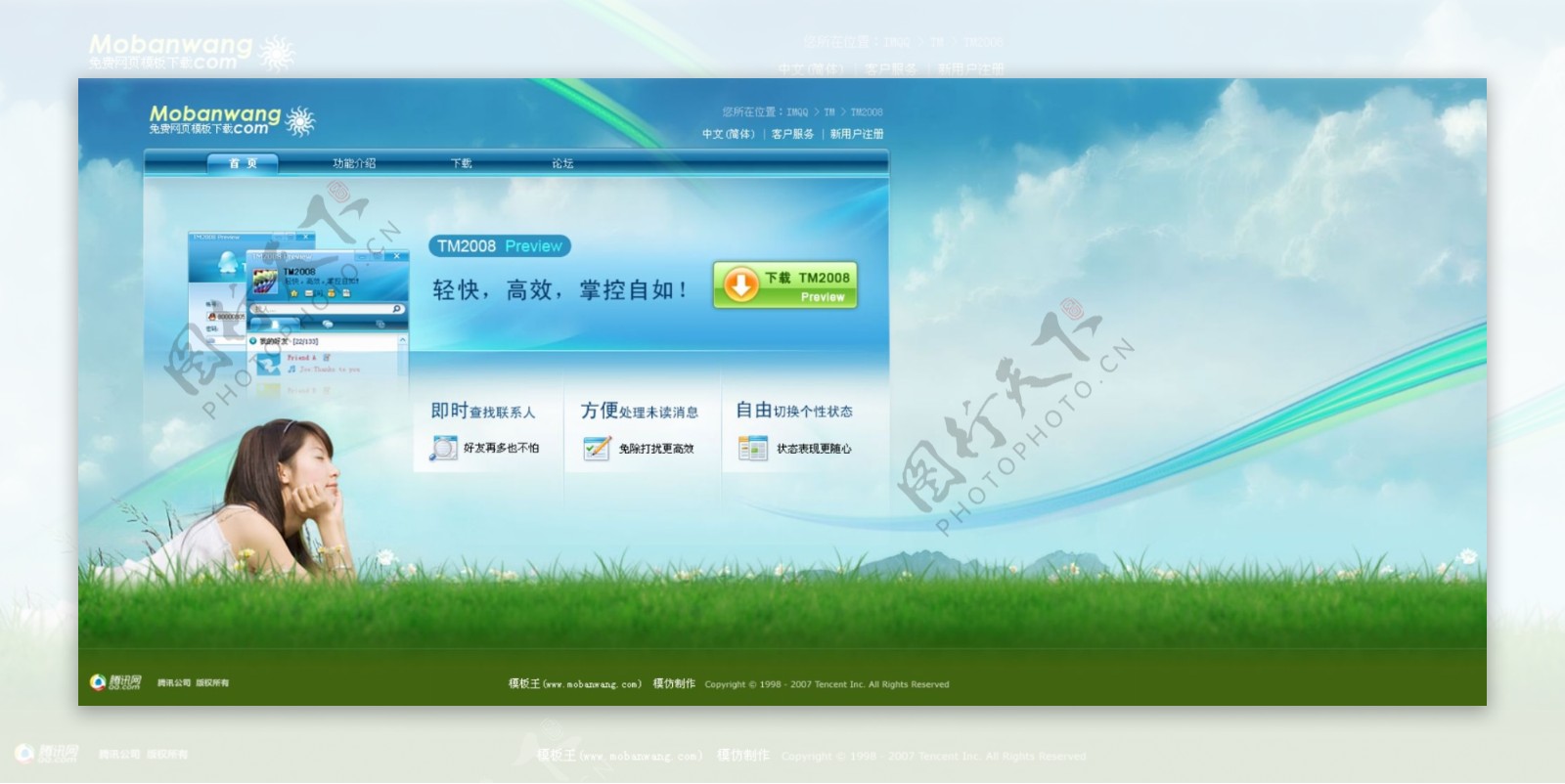Screen dimensions: 1565x784
Task: Open the 下载 tab
Action: 461,163
